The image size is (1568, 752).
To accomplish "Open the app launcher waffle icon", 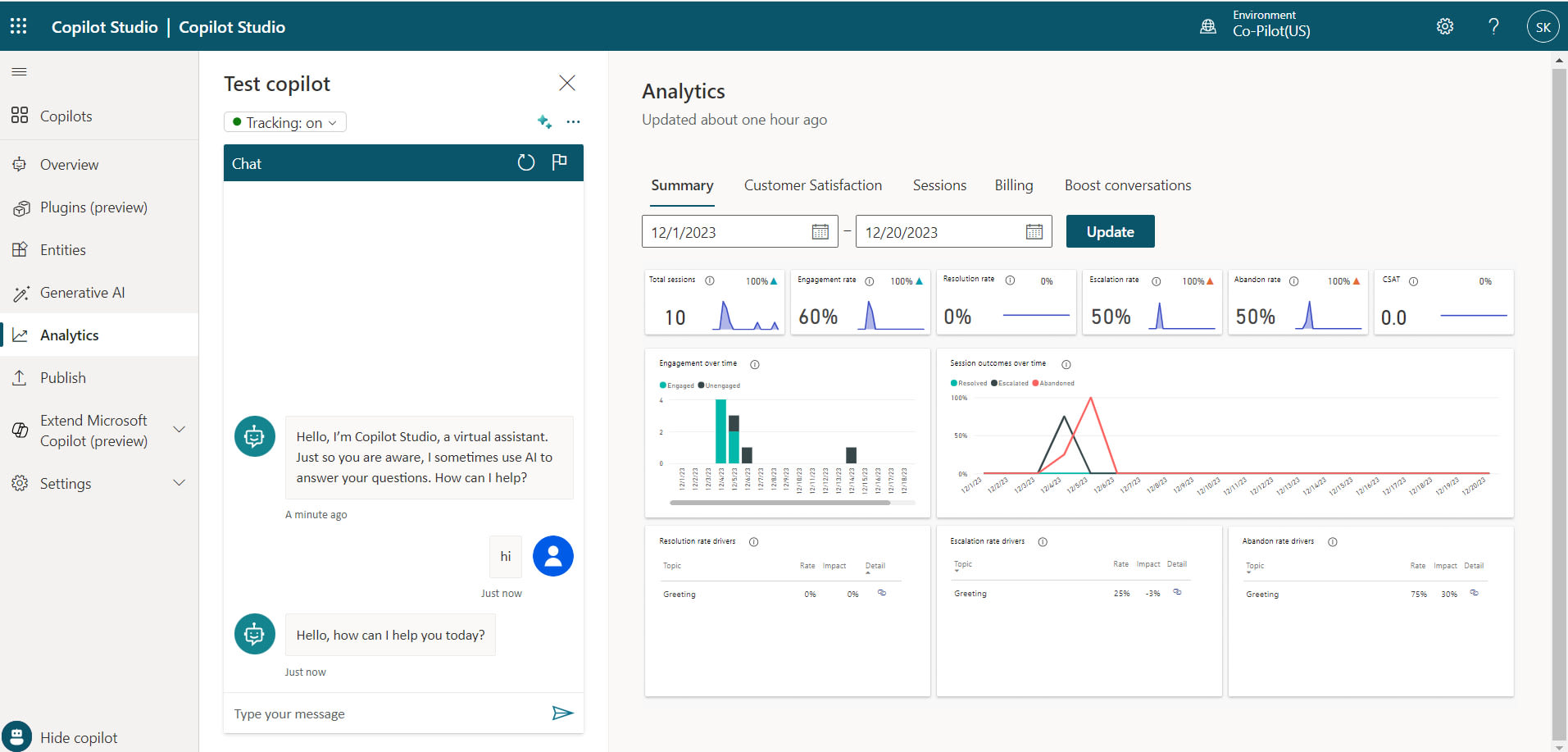I will tap(19, 26).
